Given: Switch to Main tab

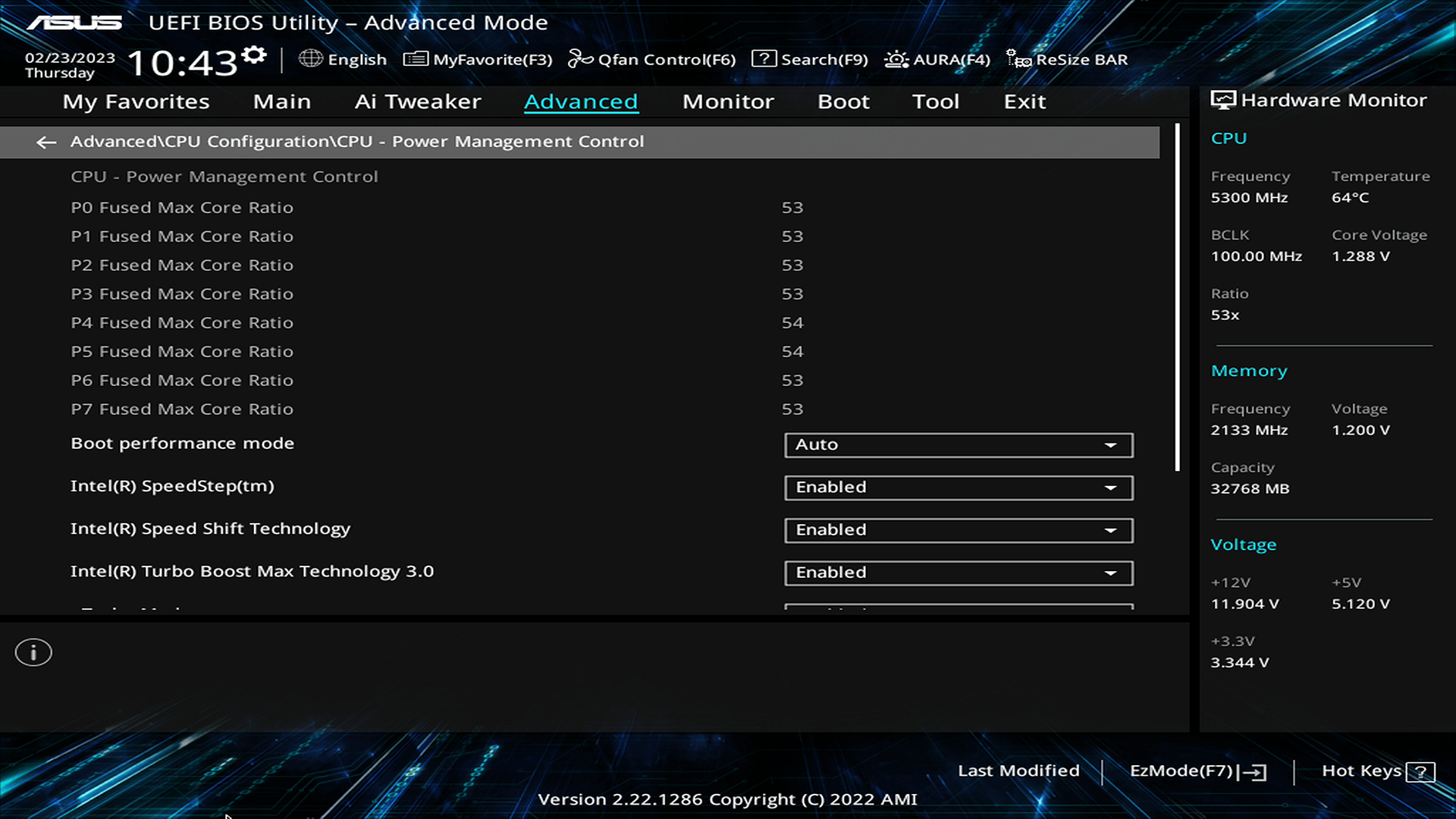Looking at the screenshot, I should (282, 102).
